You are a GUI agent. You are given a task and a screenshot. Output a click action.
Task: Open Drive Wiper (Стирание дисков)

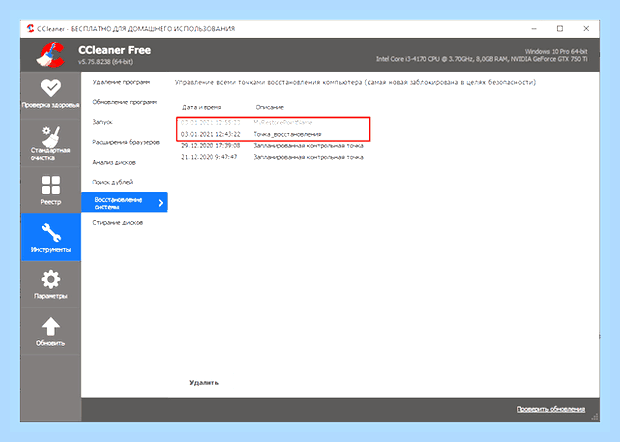click(117, 223)
